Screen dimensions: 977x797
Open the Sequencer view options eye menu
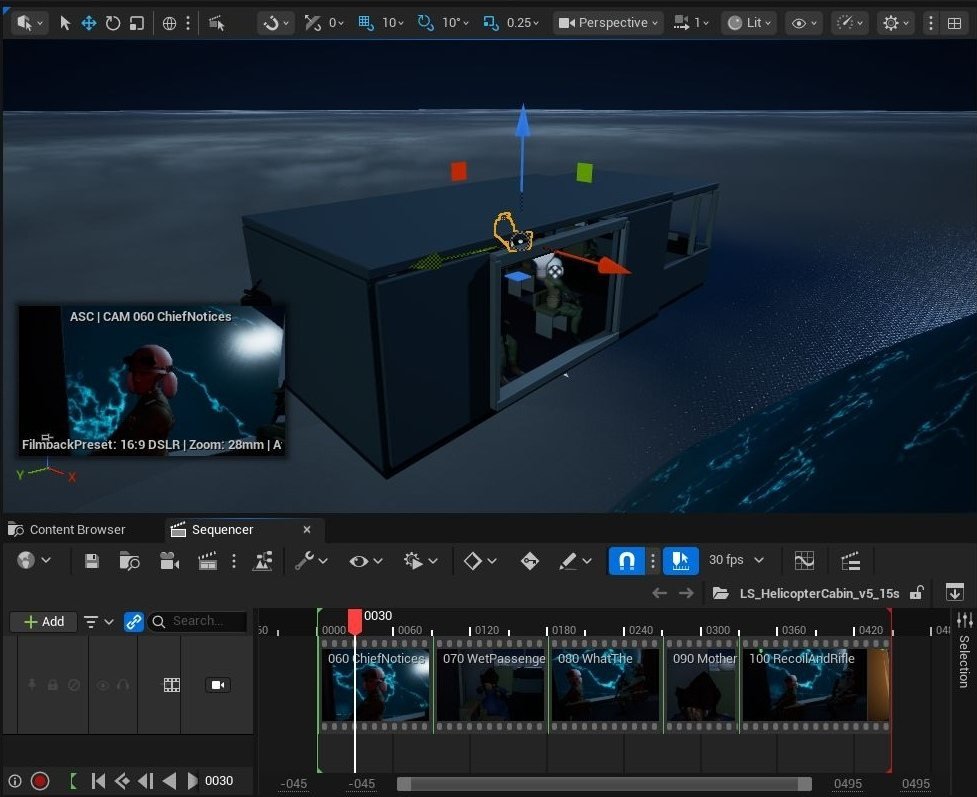pos(365,561)
